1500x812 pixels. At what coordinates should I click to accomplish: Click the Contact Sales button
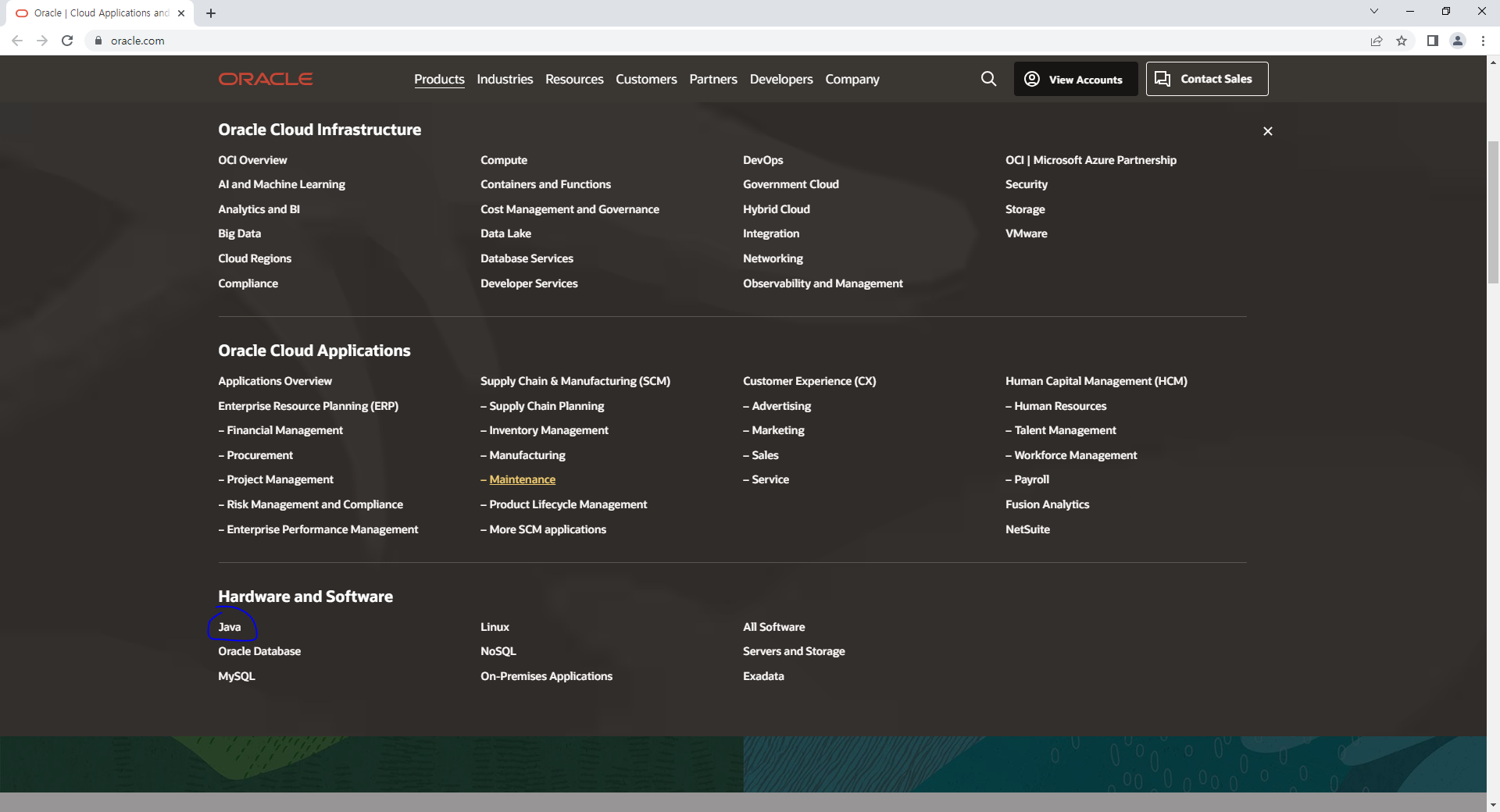[x=1207, y=79]
